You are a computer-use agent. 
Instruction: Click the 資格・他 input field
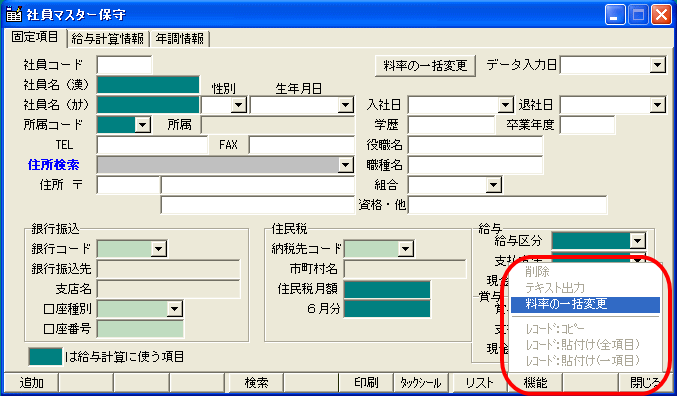click(x=507, y=205)
